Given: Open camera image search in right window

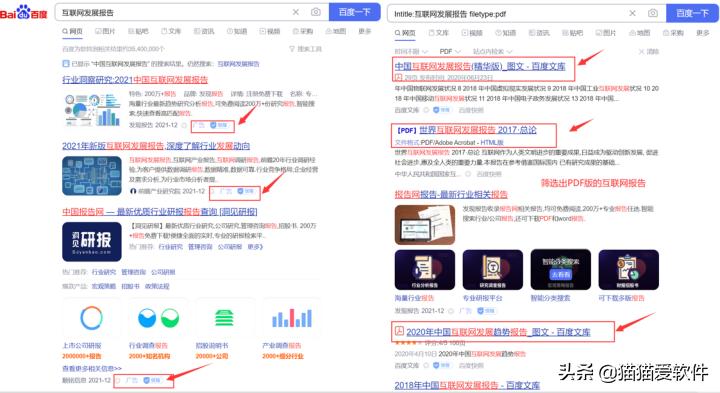Looking at the screenshot, I should point(652,13).
